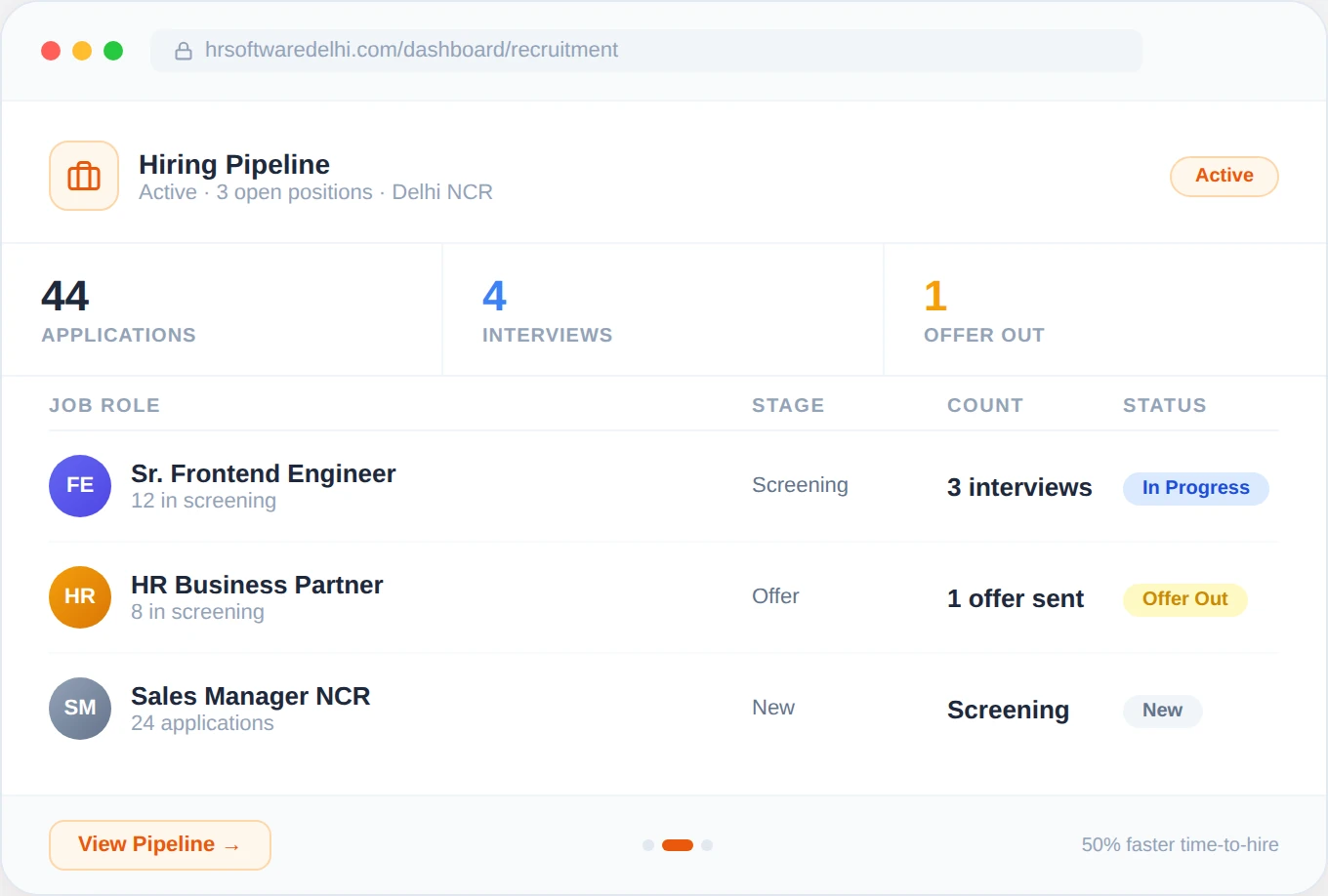Toggle the green traffic light control

(x=113, y=50)
